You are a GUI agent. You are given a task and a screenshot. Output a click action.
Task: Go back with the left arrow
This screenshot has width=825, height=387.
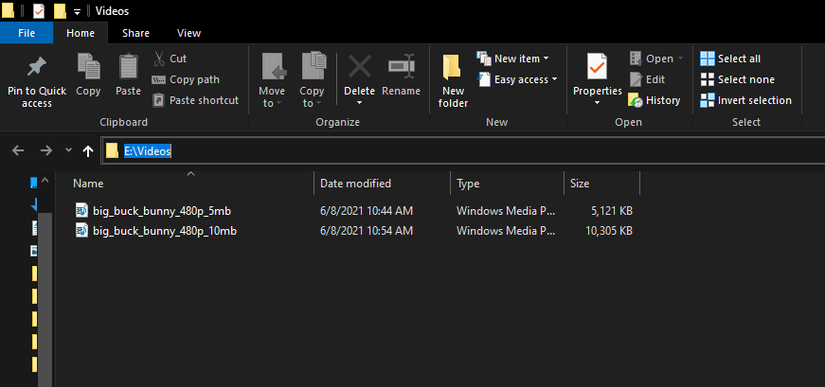click(x=18, y=151)
